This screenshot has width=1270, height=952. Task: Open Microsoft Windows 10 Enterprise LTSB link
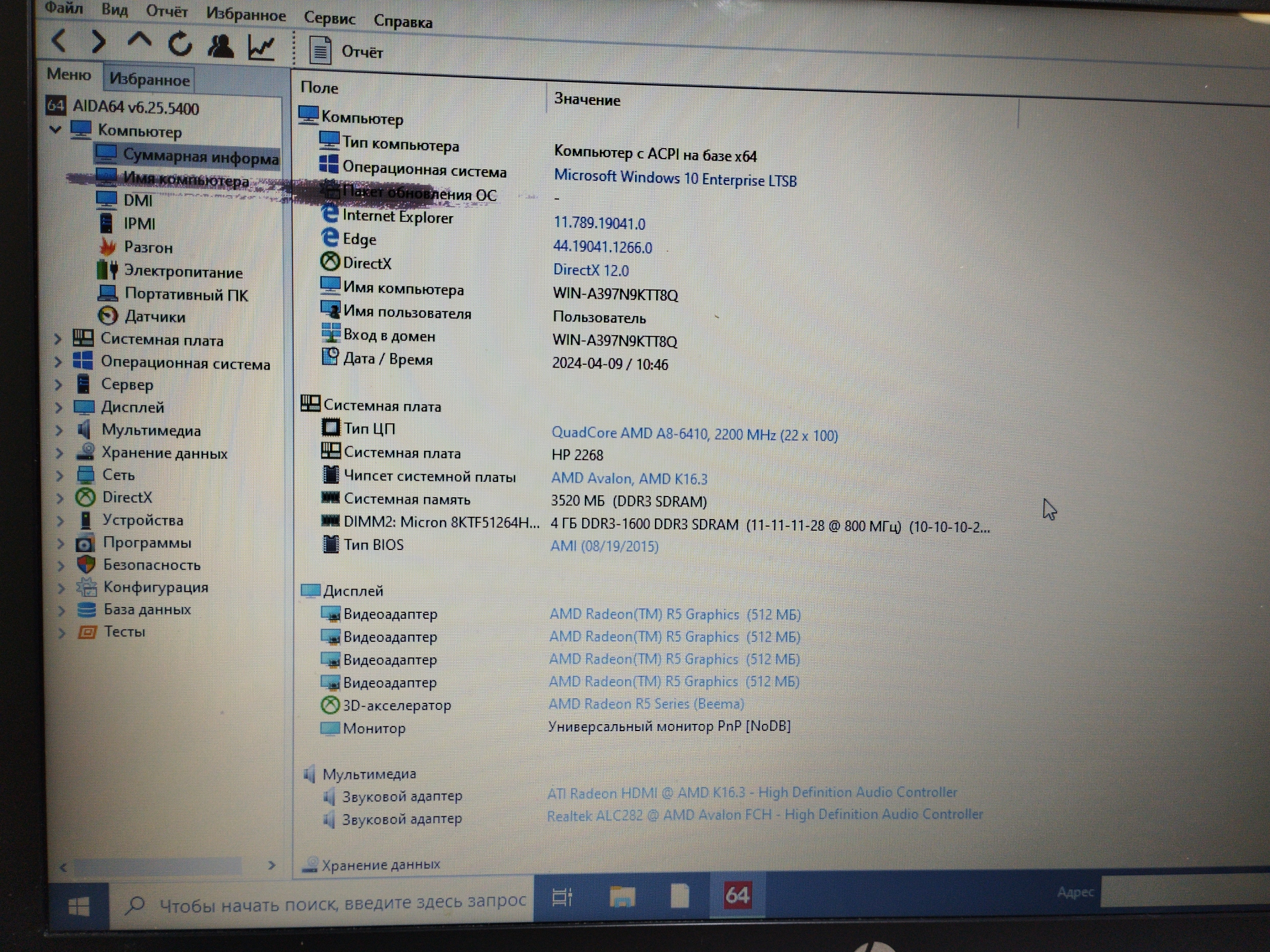[x=675, y=178]
